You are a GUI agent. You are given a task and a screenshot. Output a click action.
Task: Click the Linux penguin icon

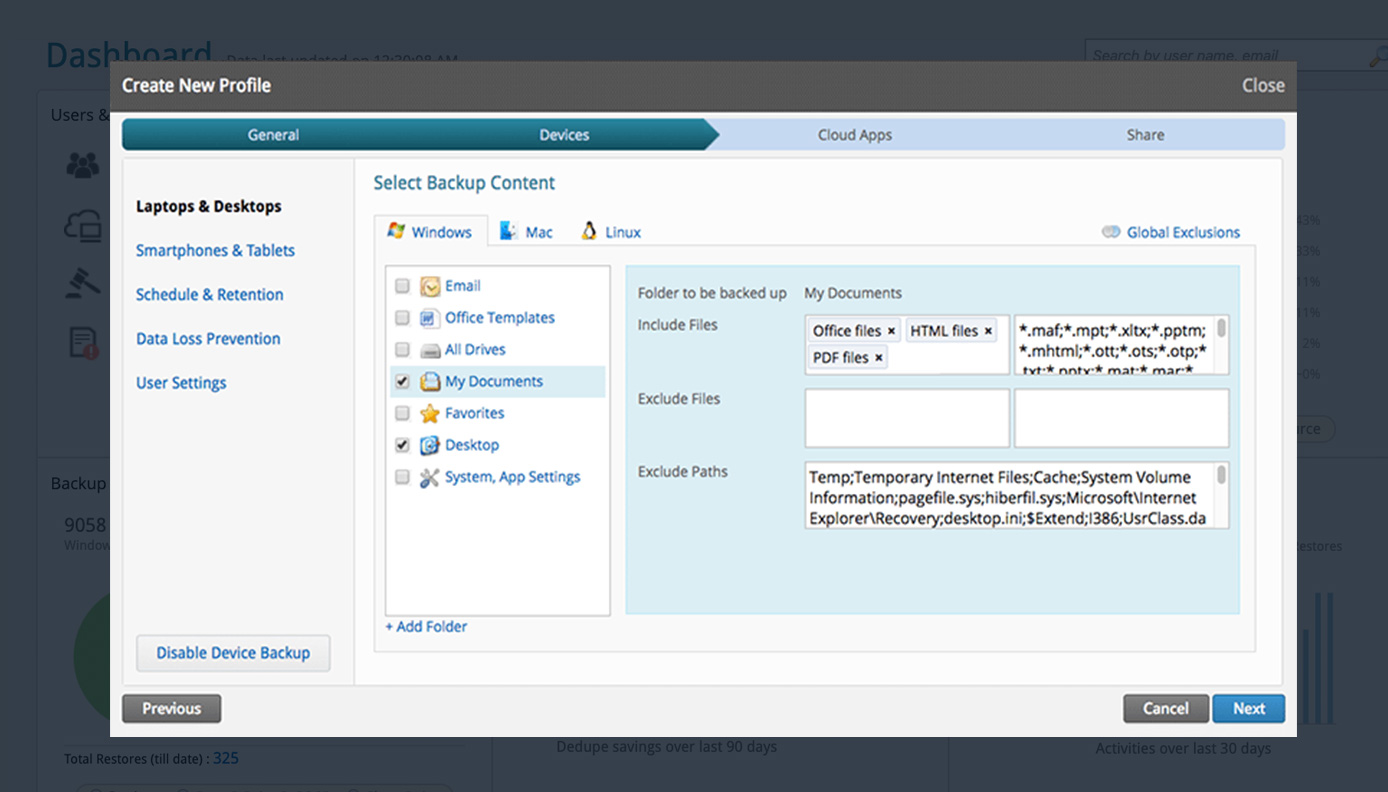pos(589,231)
